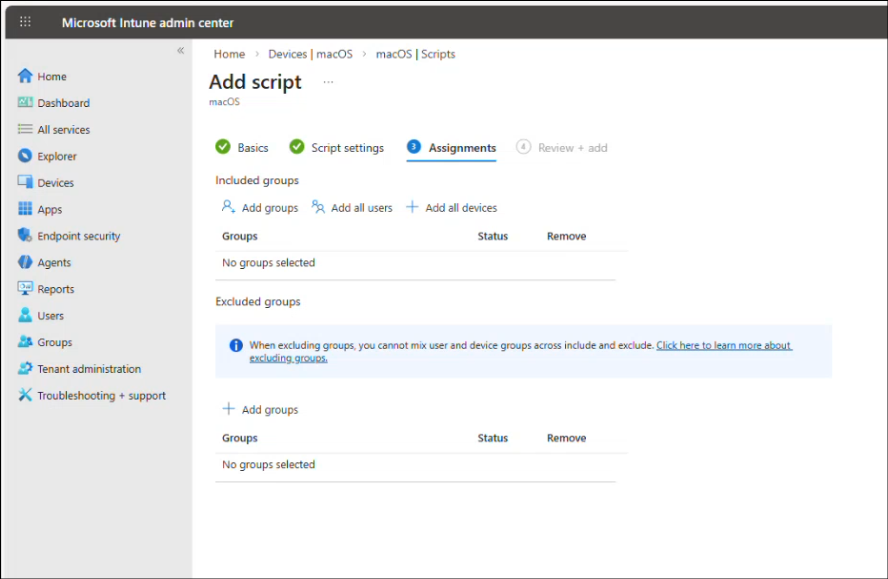888x579 pixels.
Task: Collapse the left navigation pane chevron
Action: pos(181,50)
